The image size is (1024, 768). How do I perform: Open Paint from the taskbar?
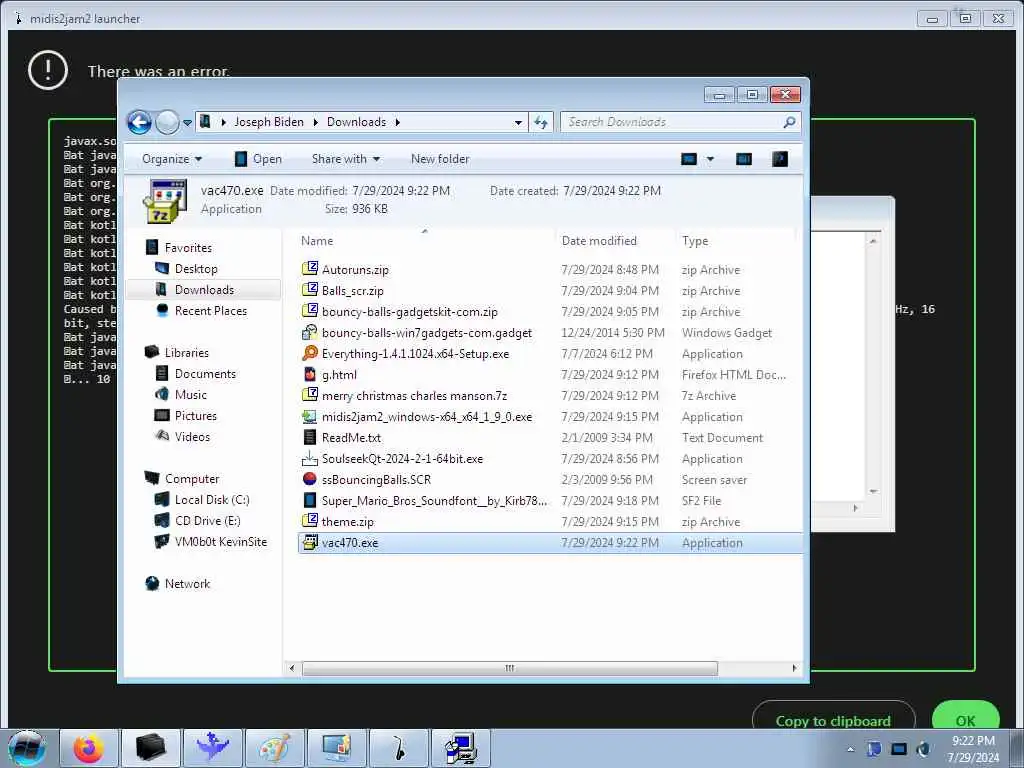pos(274,748)
